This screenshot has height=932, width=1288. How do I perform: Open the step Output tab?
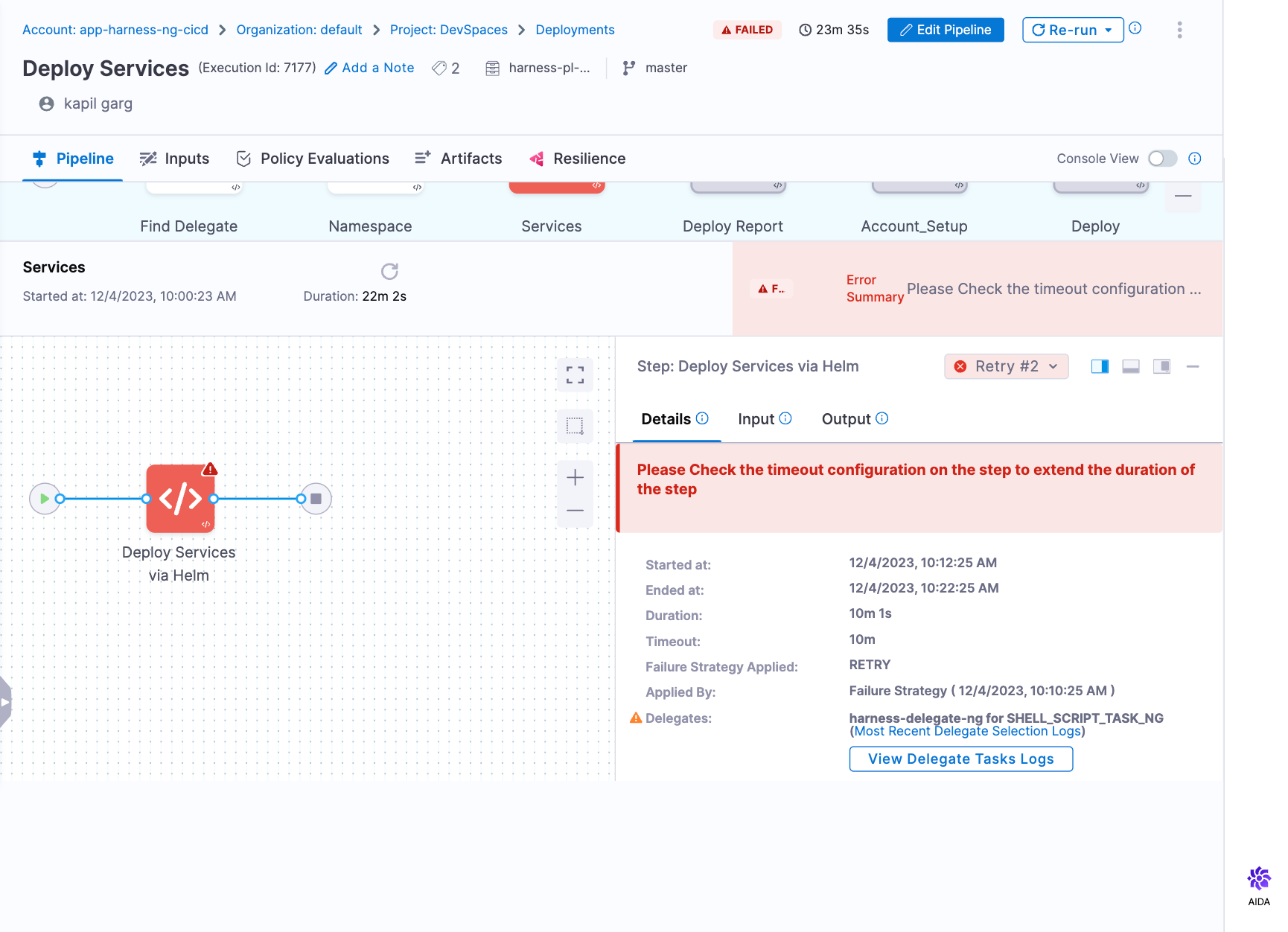pos(847,419)
